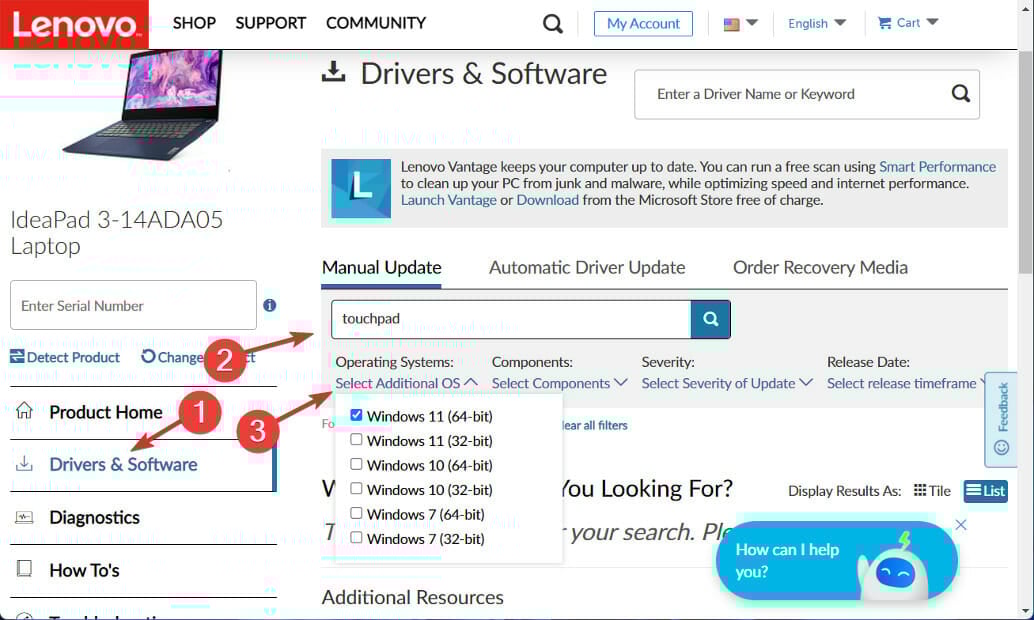Open the header search magnifier icon

(x=553, y=24)
